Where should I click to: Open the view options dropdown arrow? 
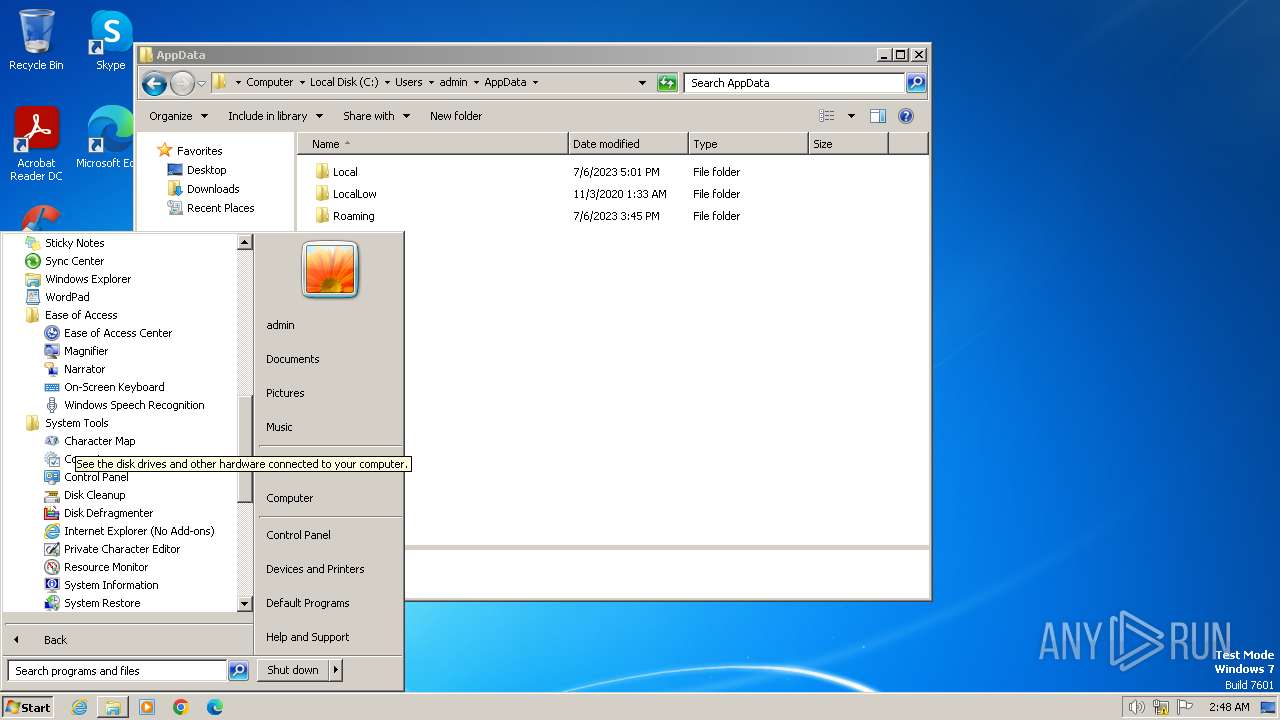point(851,116)
